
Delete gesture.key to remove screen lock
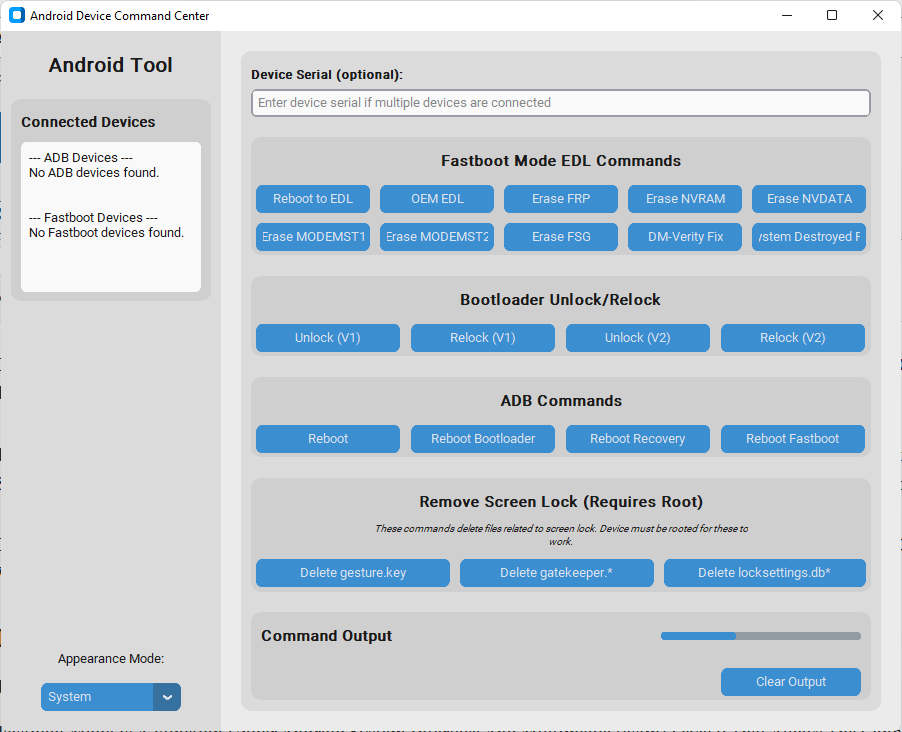click(352, 573)
